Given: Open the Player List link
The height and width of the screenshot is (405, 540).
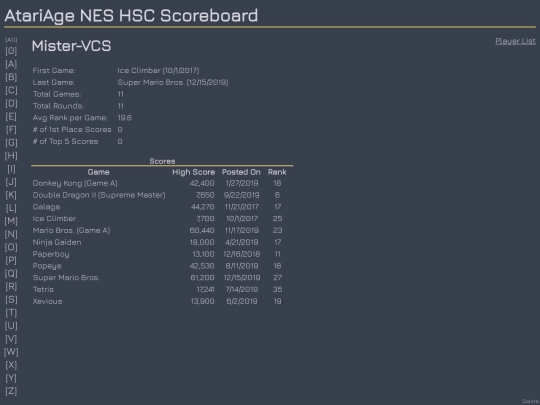Looking at the screenshot, I should click(515, 41).
